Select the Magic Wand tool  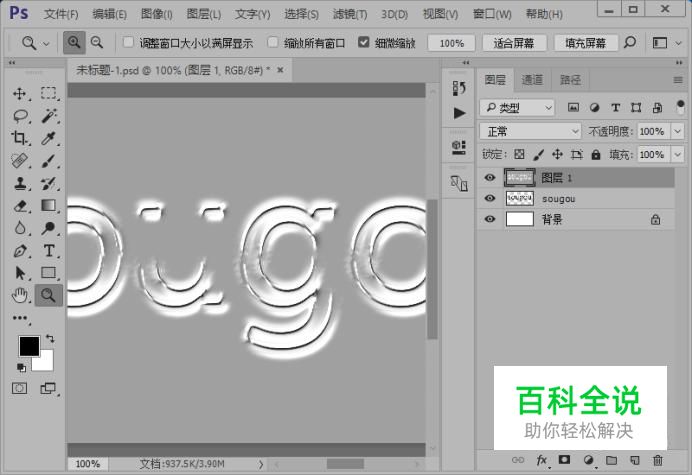point(49,116)
